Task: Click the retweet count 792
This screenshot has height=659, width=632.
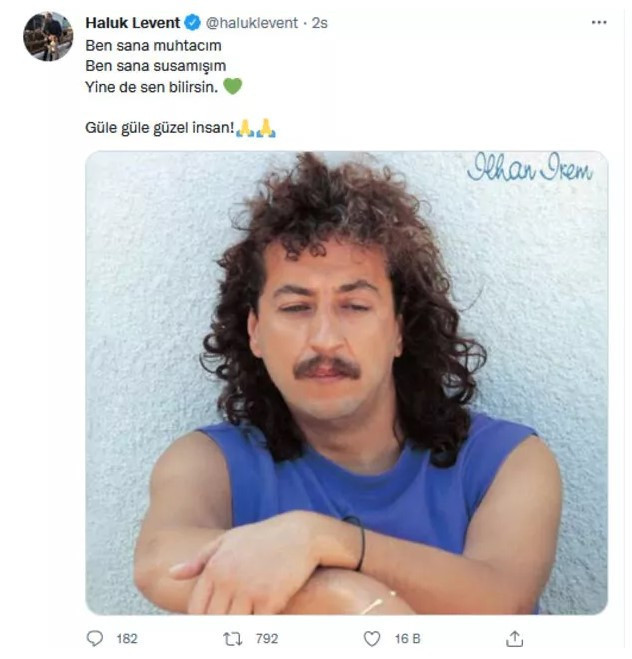Action: tap(266, 638)
